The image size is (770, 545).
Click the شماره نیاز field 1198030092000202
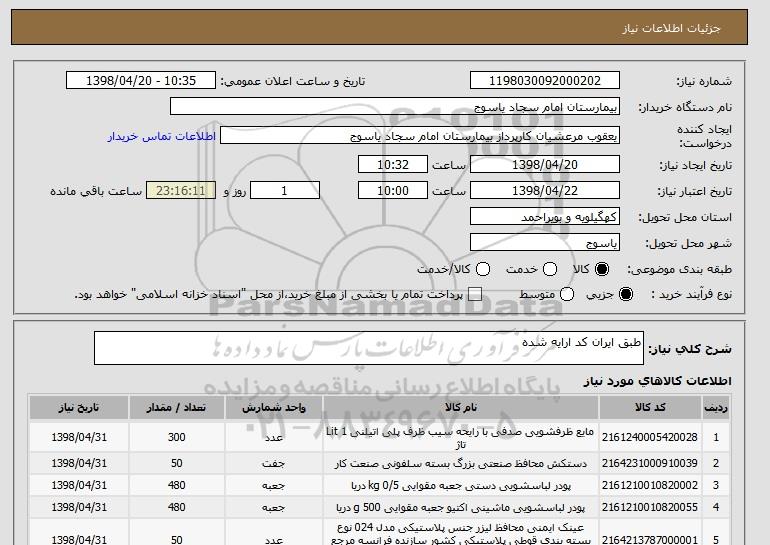point(545,81)
